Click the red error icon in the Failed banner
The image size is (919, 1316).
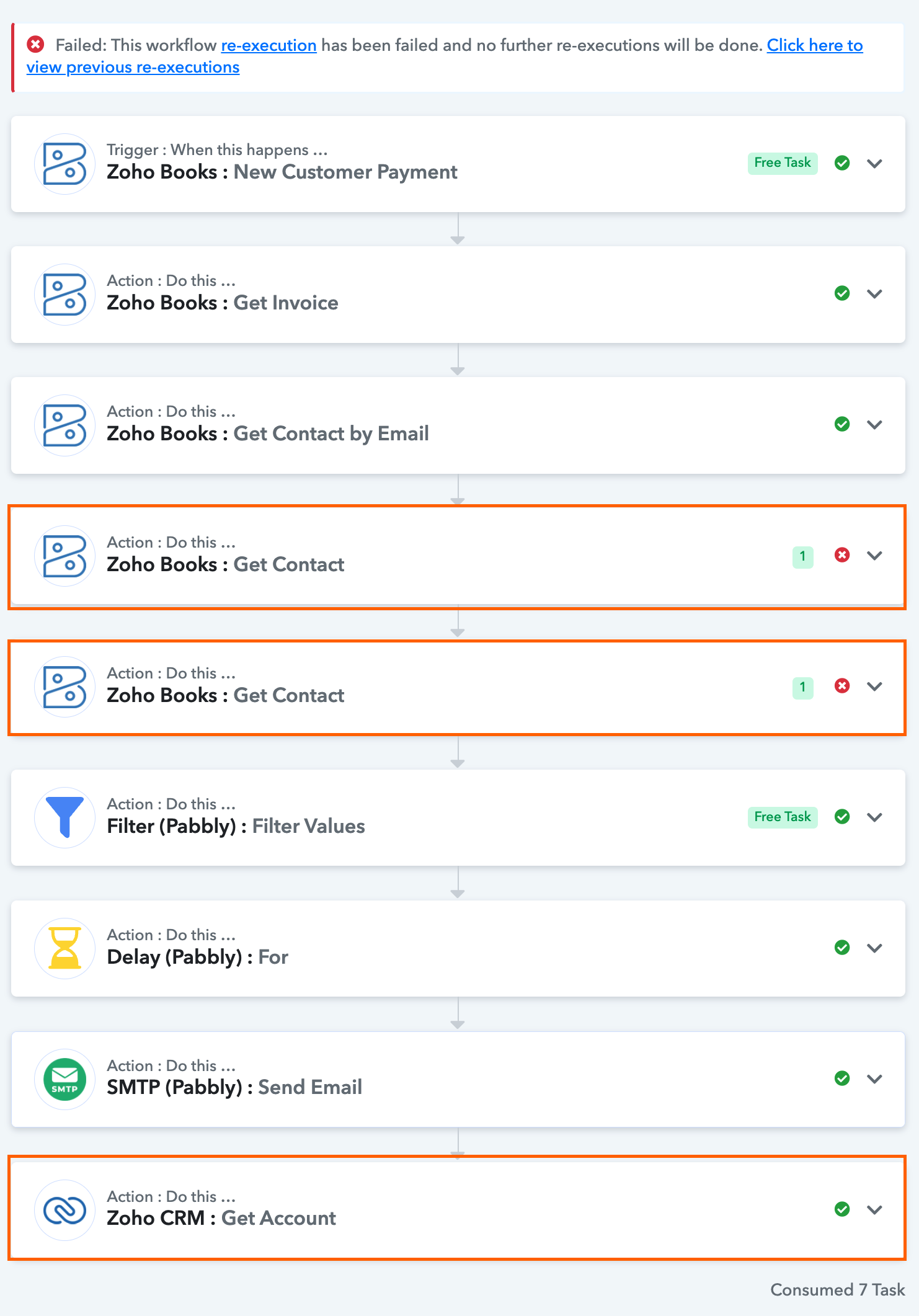pos(35,45)
